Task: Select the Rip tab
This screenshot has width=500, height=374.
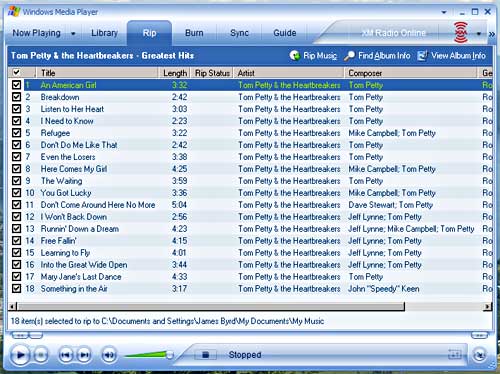Action: point(149,33)
